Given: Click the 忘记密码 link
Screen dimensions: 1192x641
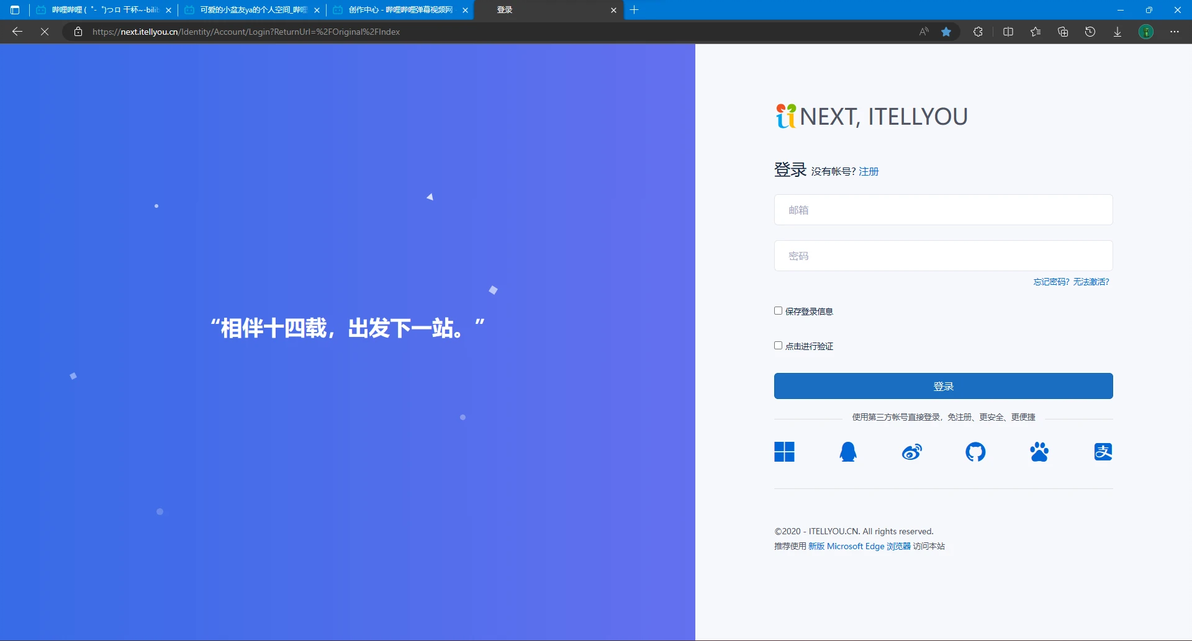Looking at the screenshot, I should pos(1051,282).
